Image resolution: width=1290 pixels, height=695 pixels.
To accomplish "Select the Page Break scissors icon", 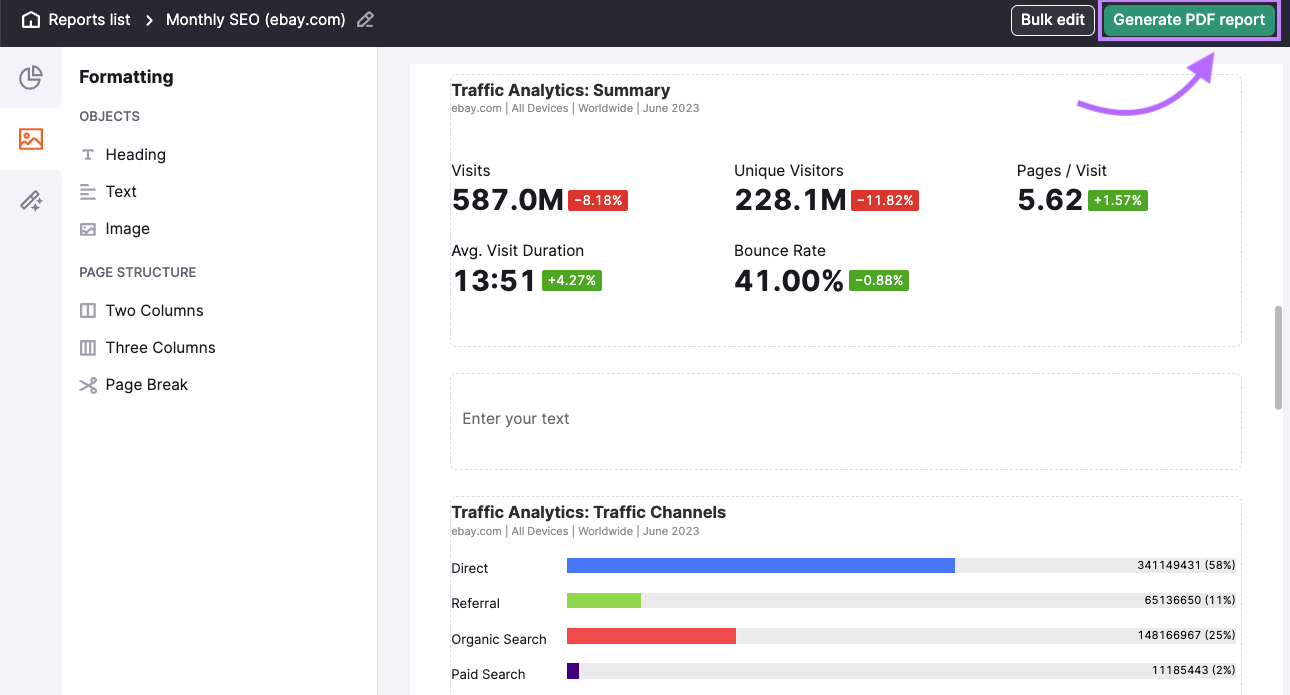I will tap(88, 384).
